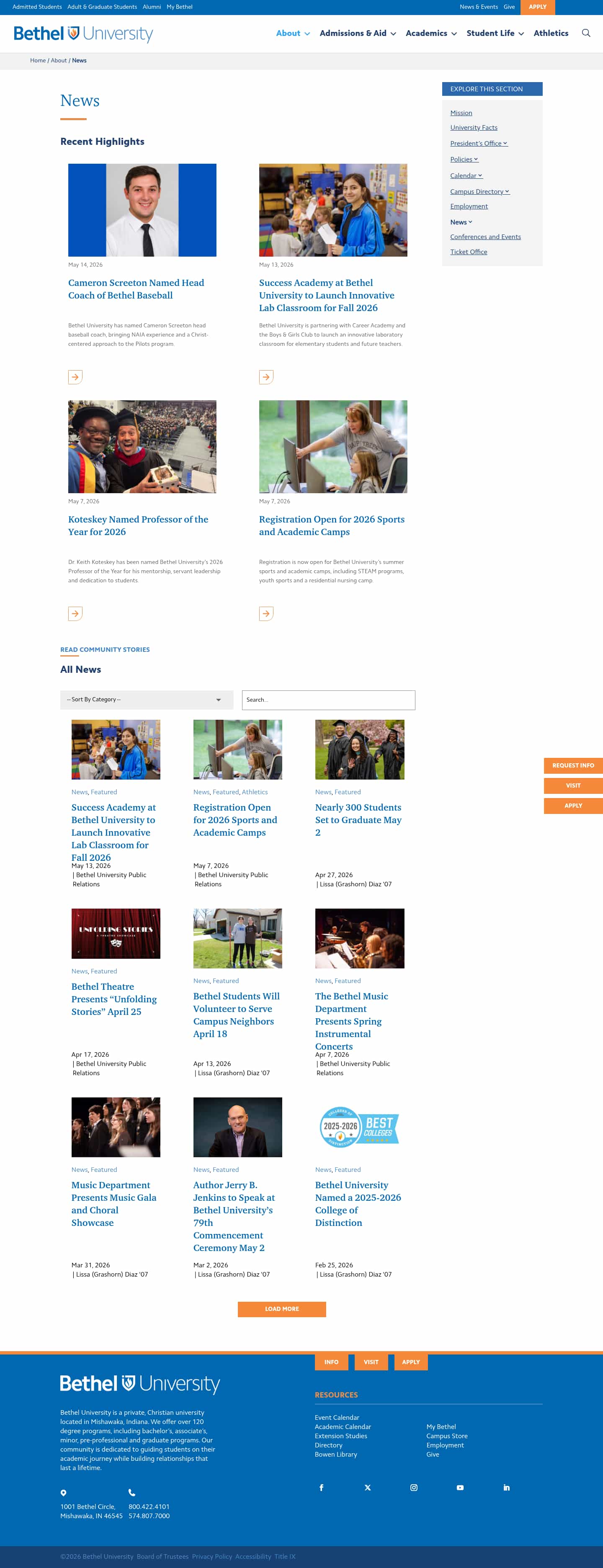This screenshot has width=603, height=1568.
Task: Expand the Student Life menu
Action: pyautogui.click(x=495, y=33)
